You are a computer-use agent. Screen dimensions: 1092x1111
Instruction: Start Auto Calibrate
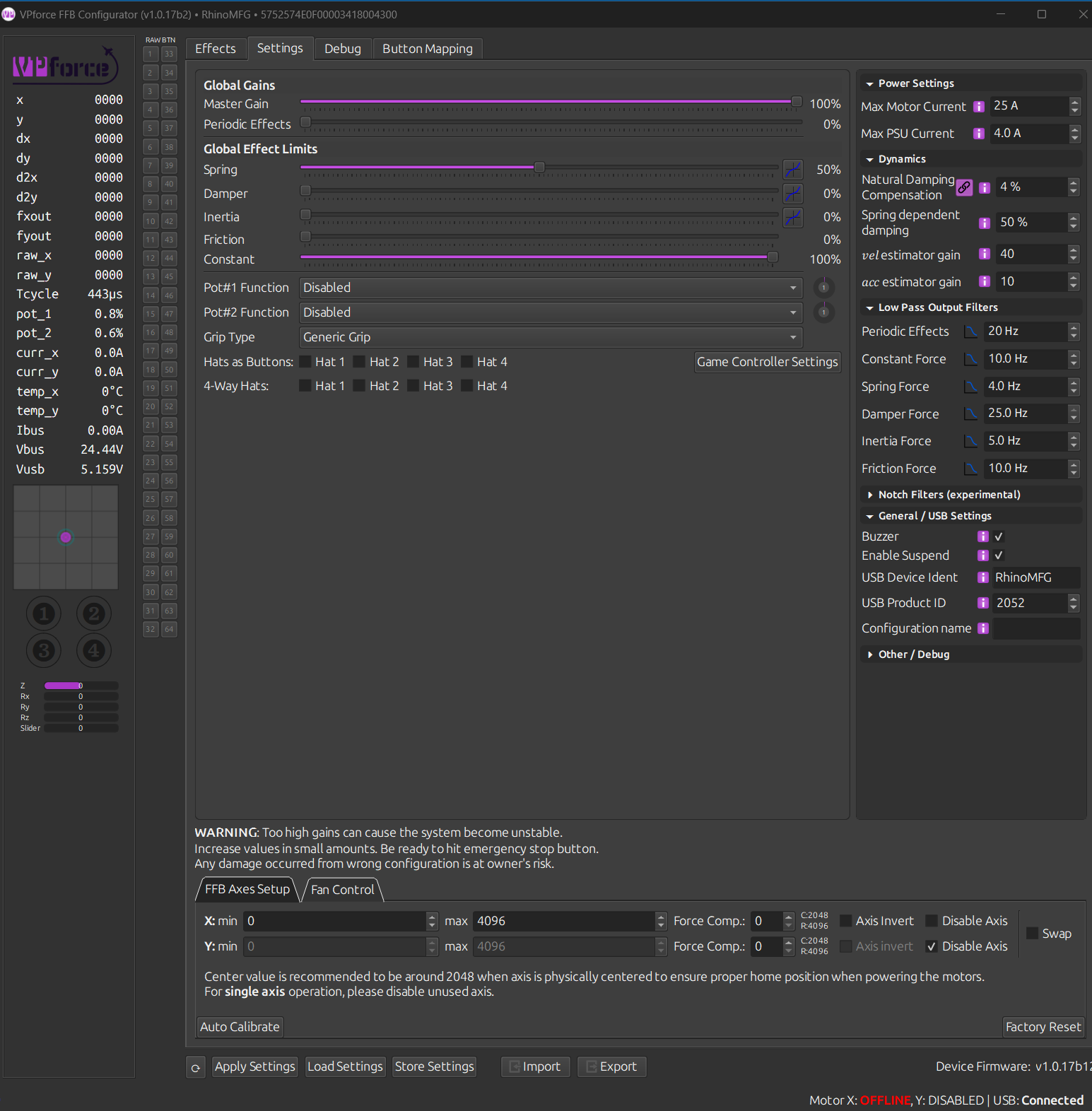(240, 1027)
